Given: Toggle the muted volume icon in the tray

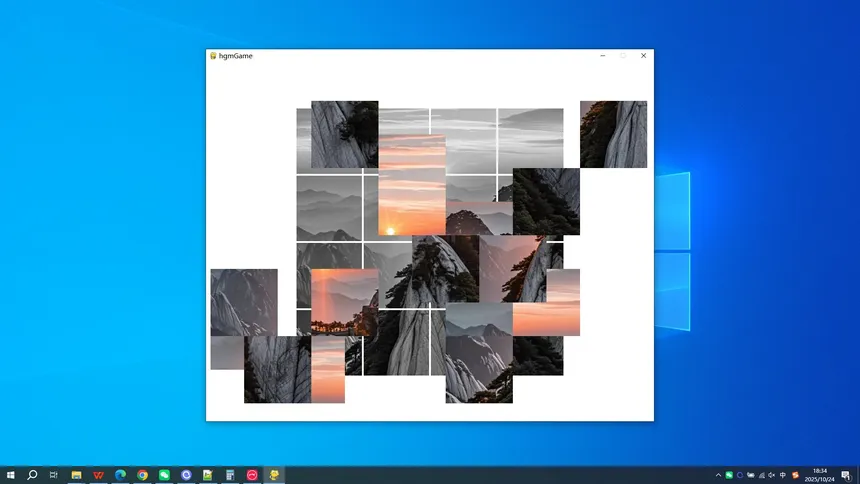Looking at the screenshot, I should click(772, 475).
